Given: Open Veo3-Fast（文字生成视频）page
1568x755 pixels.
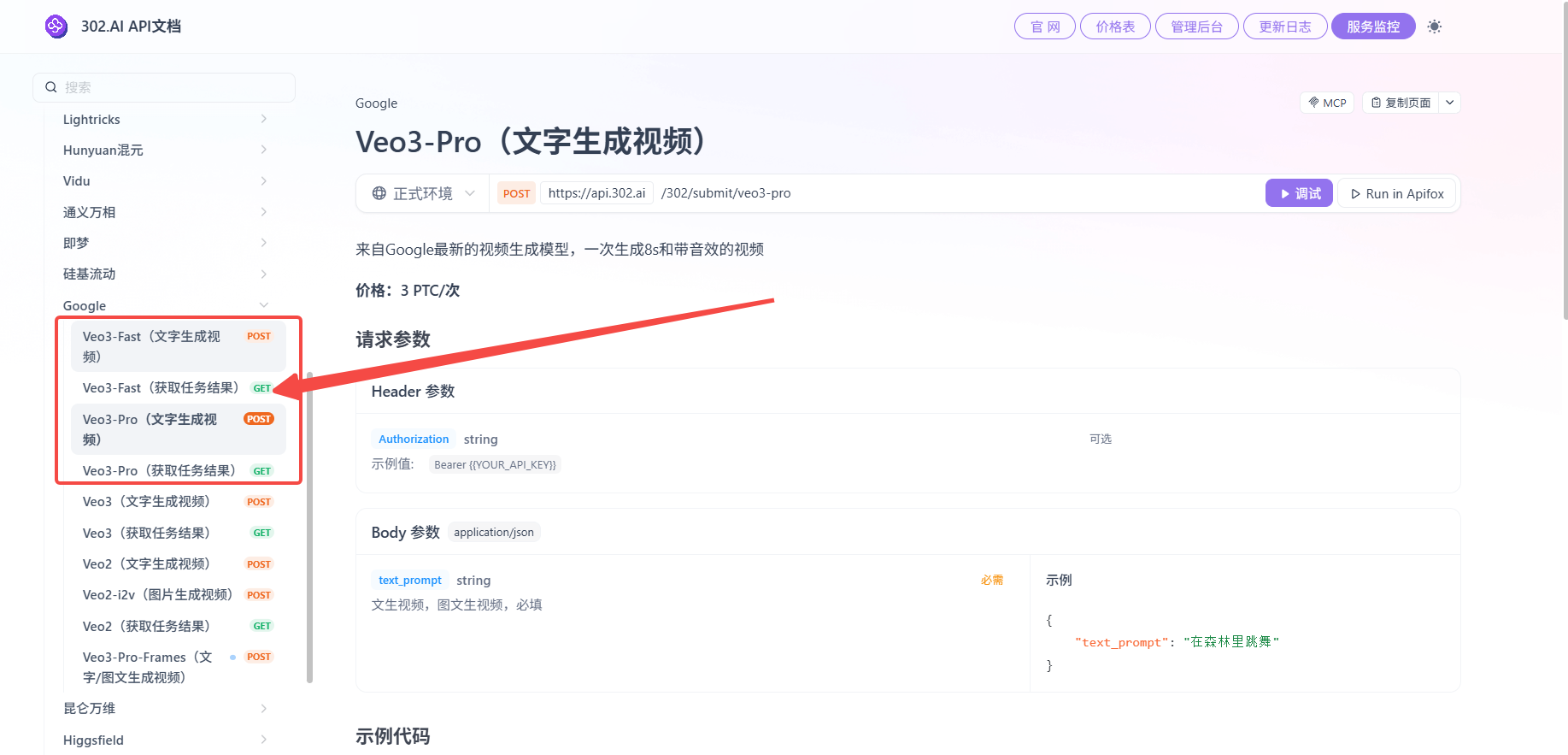Looking at the screenshot, I should pyautogui.click(x=178, y=346).
